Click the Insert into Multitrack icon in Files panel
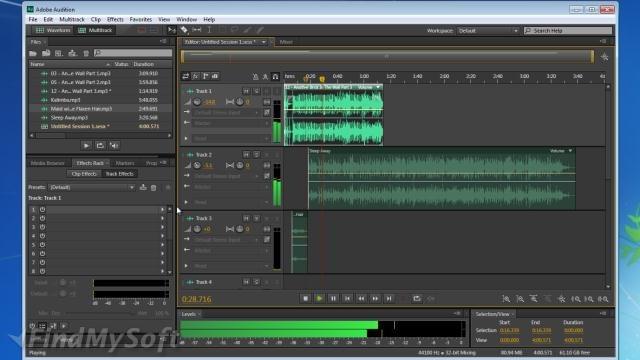The image size is (640, 360). click(73, 53)
